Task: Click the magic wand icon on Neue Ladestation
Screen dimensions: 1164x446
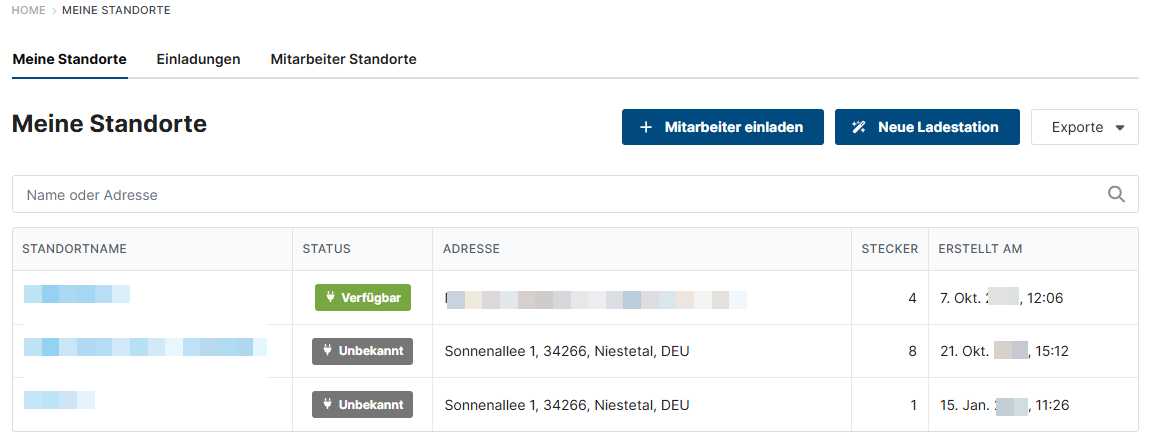Action: click(x=859, y=128)
